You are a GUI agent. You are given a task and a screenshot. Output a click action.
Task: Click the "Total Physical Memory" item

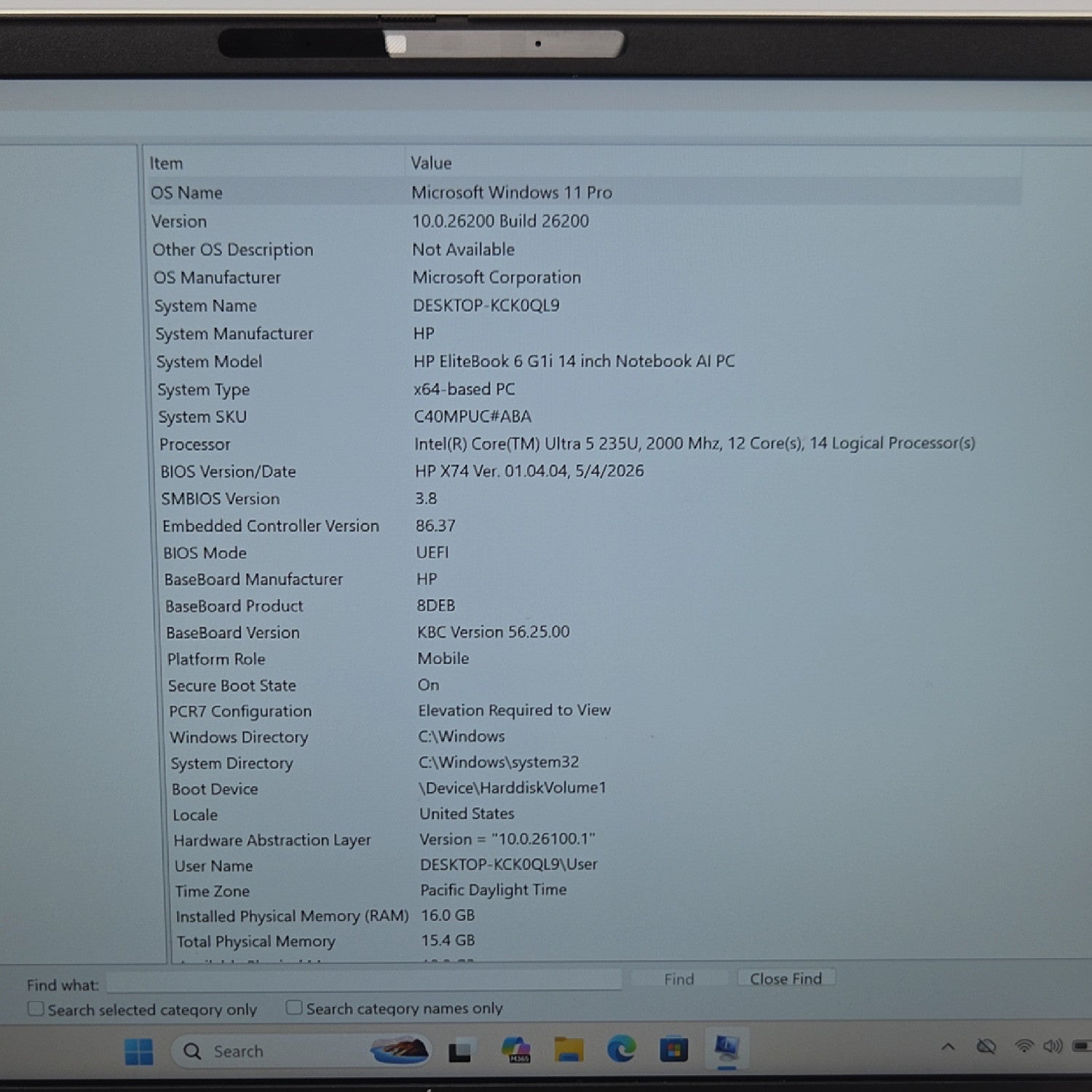tap(256, 941)
